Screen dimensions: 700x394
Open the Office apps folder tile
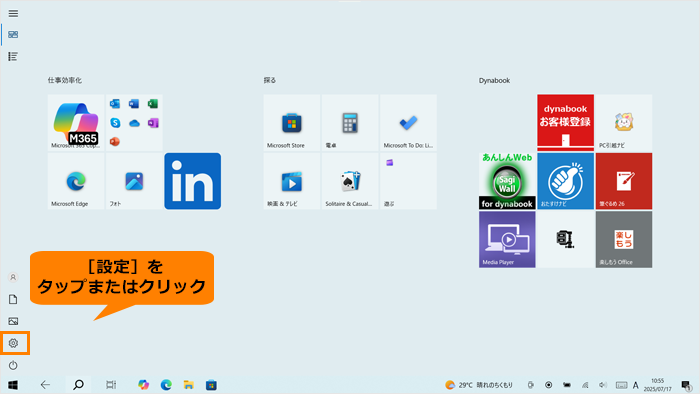134,123
